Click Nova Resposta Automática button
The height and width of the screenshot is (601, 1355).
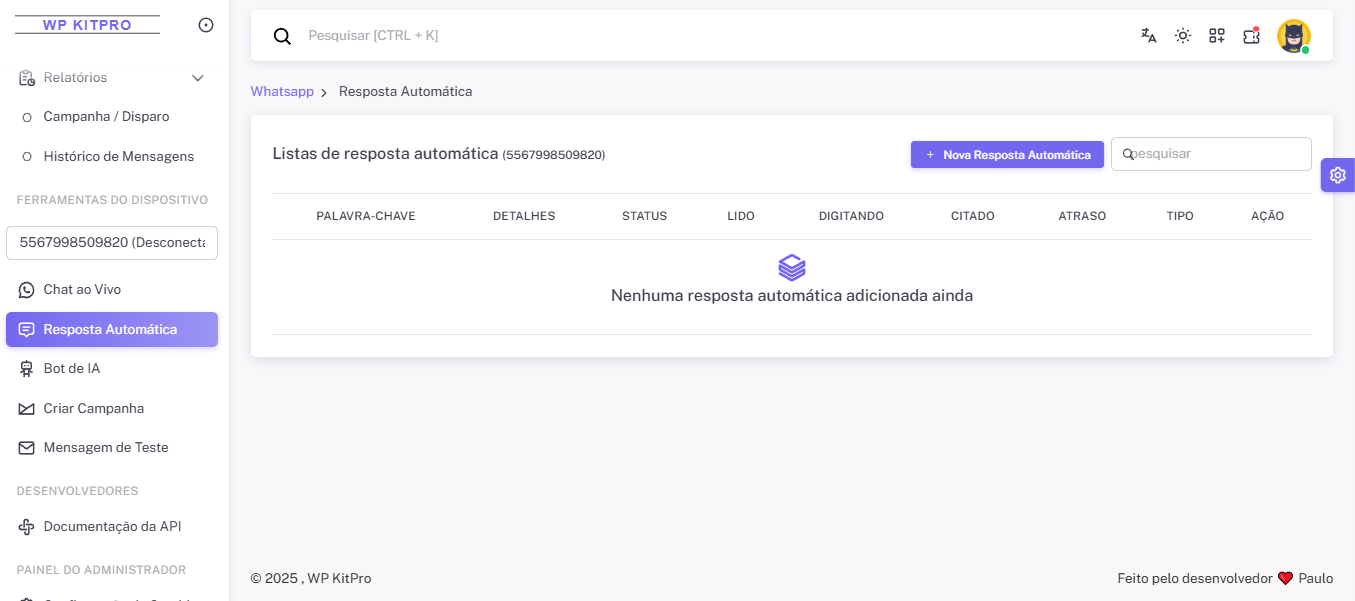click(1007, 154)
